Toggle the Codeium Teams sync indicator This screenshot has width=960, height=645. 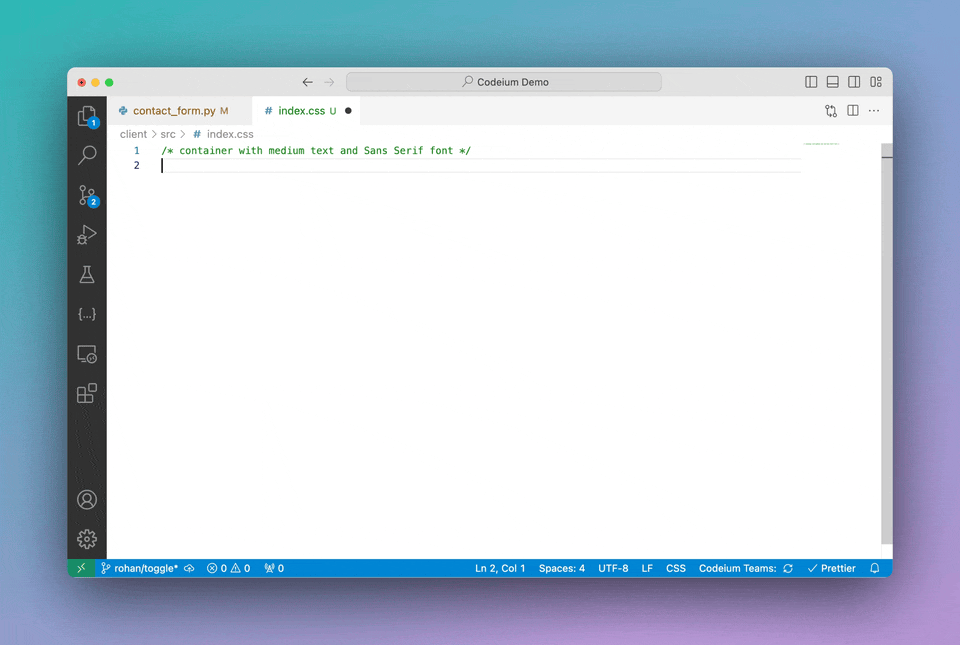coord(787,568)
